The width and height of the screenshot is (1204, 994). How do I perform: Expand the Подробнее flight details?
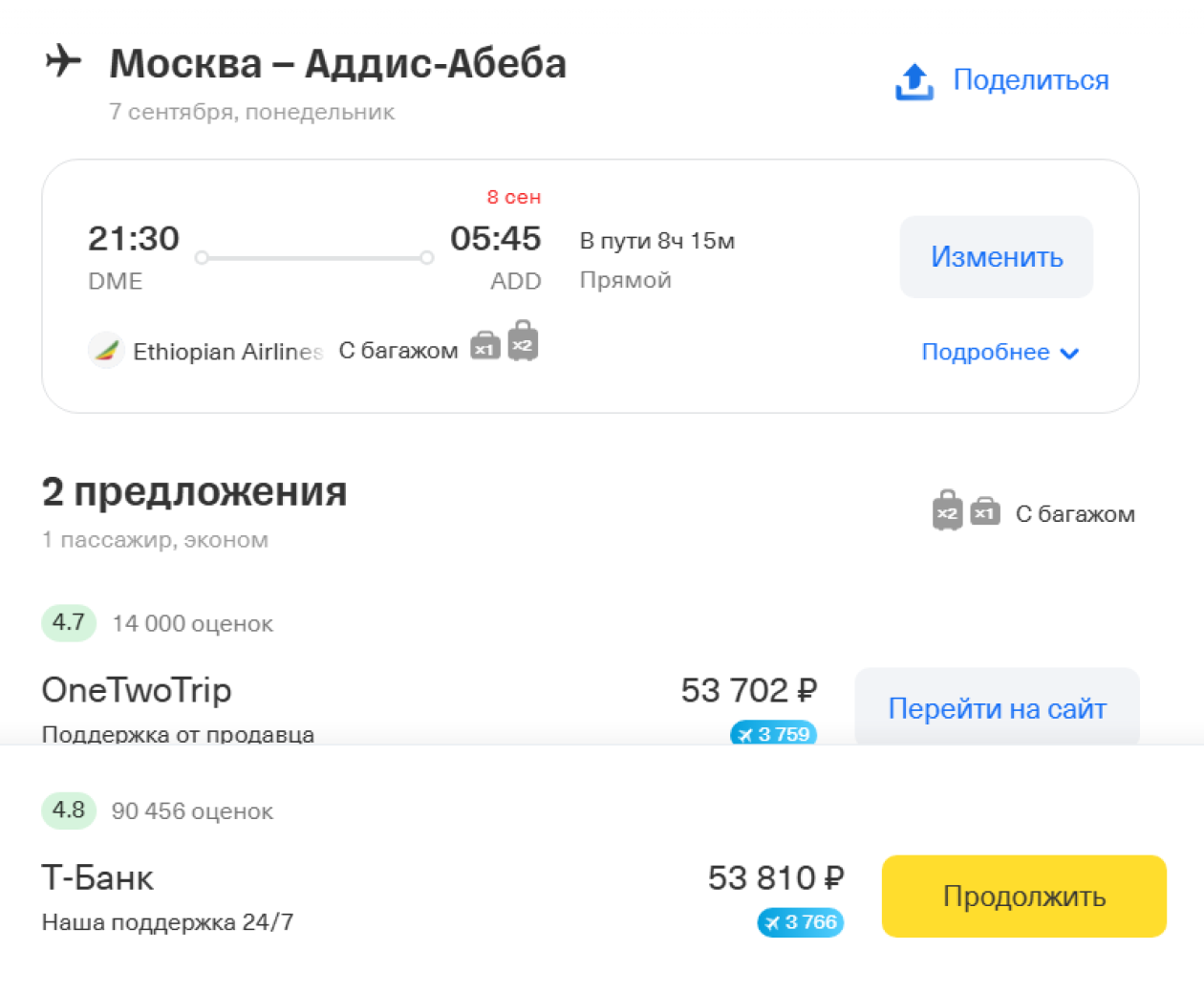pos(987,352)
